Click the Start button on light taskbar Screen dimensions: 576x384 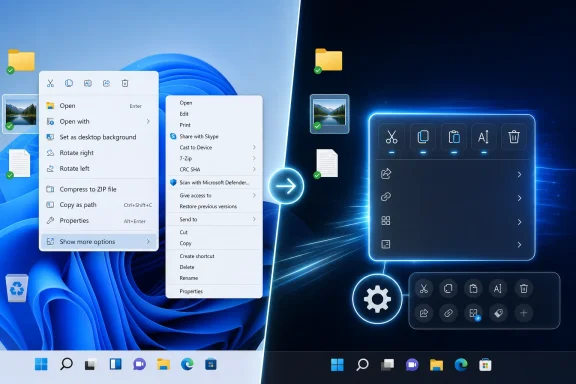point(41,364)
